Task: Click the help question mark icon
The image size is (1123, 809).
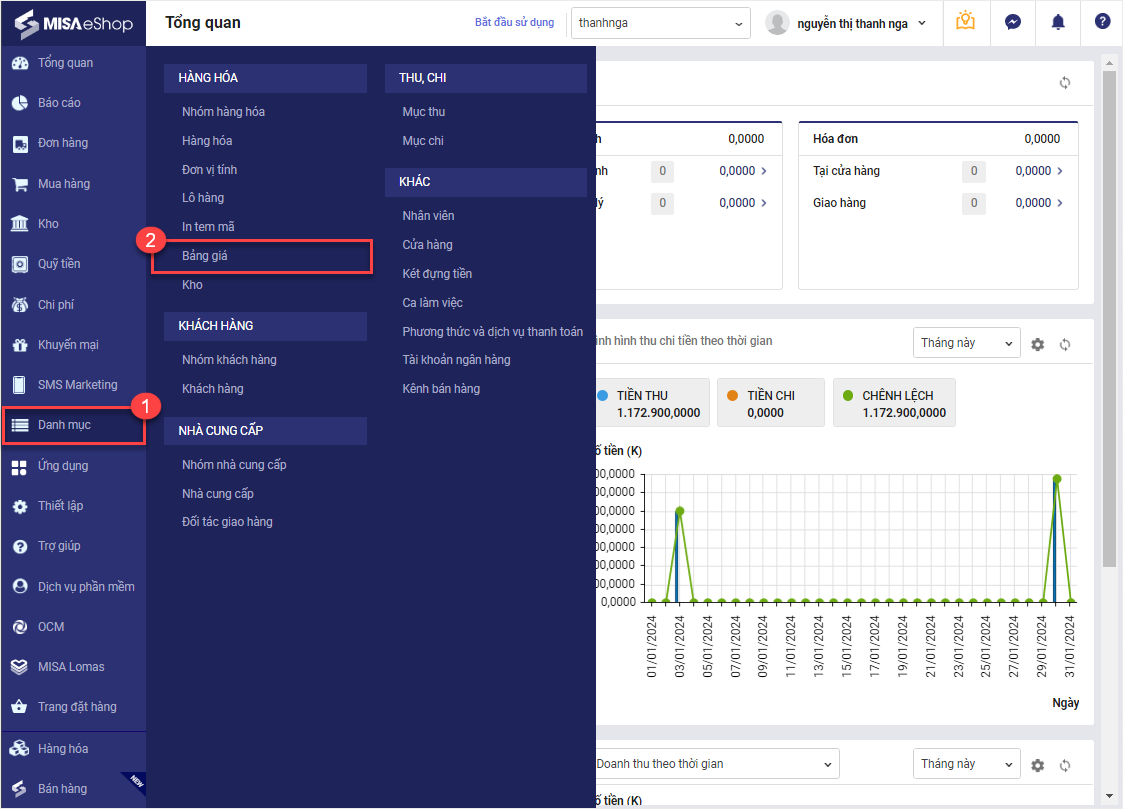Action: pyautogui.click(x=1102, y=22)
